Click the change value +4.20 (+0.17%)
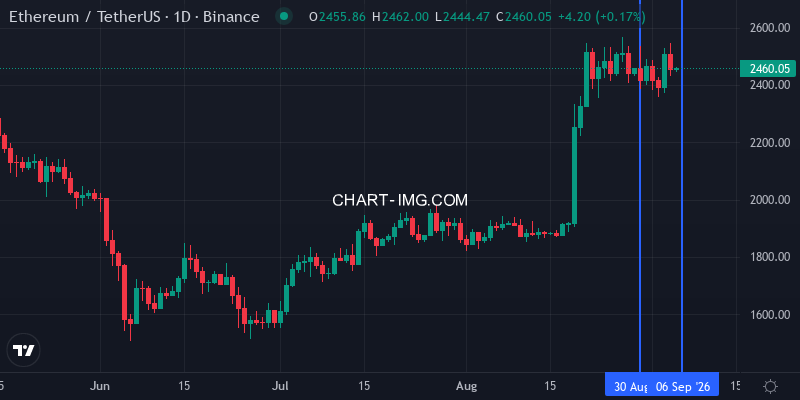800x400 pixels. [x=602, y=17]
